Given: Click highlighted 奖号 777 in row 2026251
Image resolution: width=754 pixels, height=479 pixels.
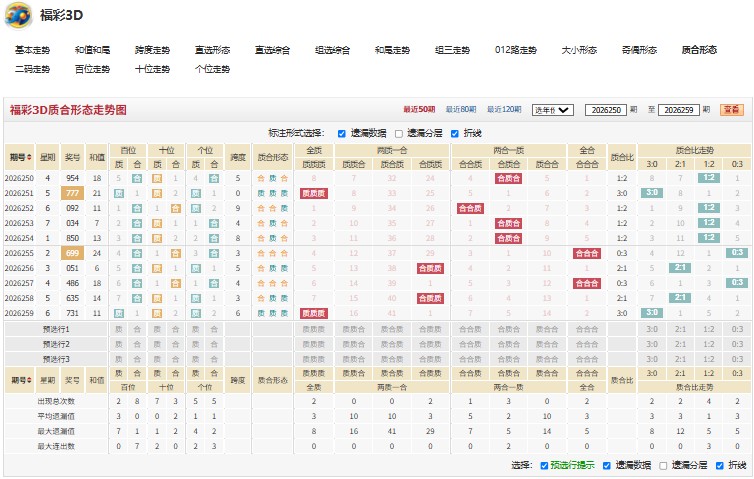Looking at the screenshot, I should (x=72, y=193).
